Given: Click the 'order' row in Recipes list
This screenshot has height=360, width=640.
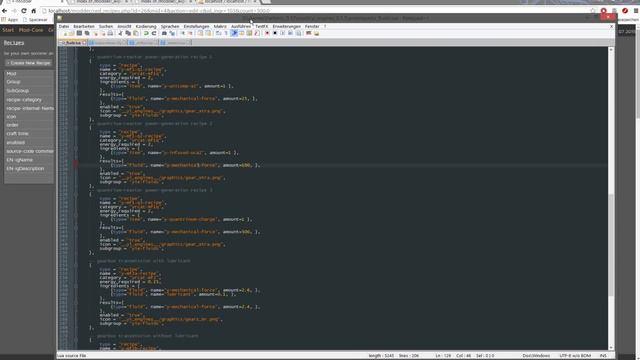Looking at the screenshot, I should pyautogui.click(x=29, y=125).
